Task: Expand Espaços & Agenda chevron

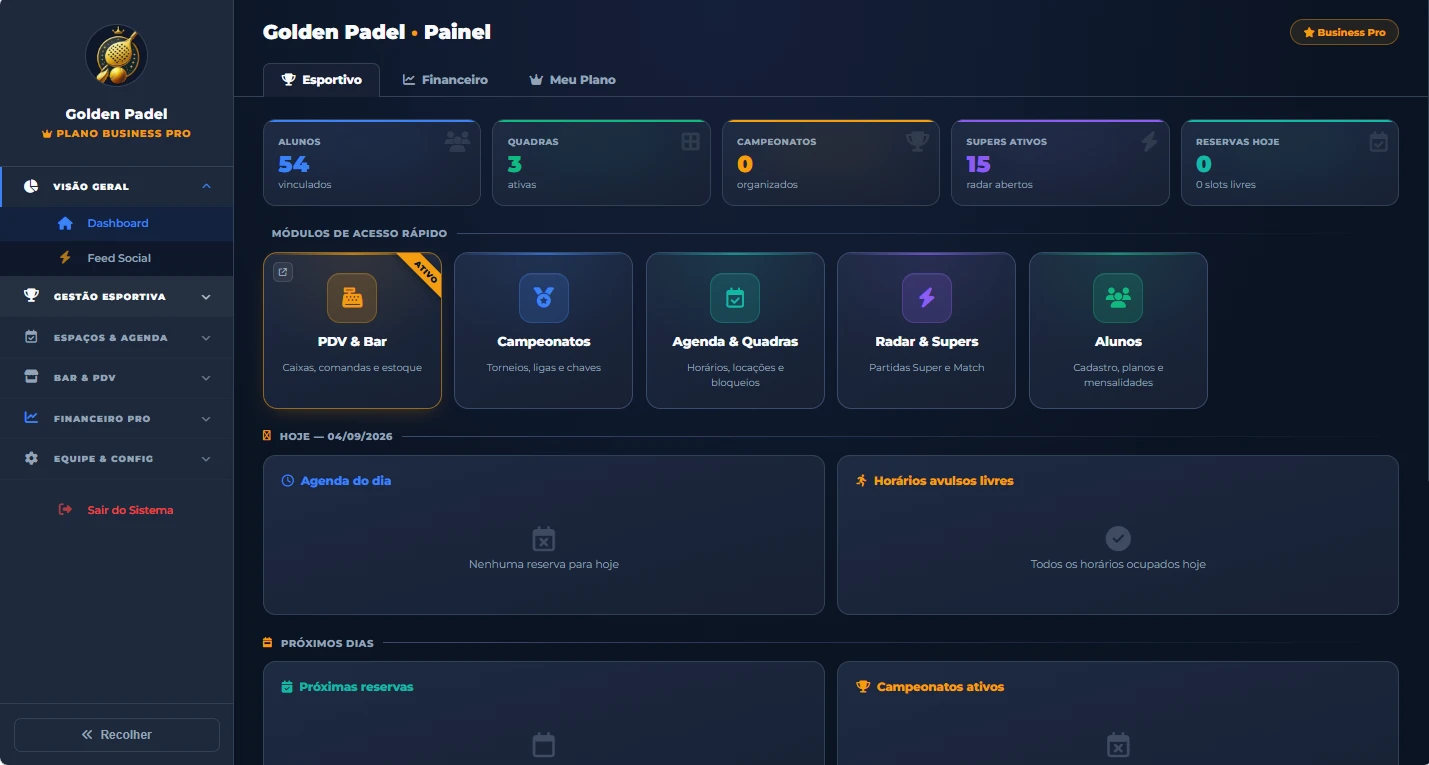Action: (206, 338)
